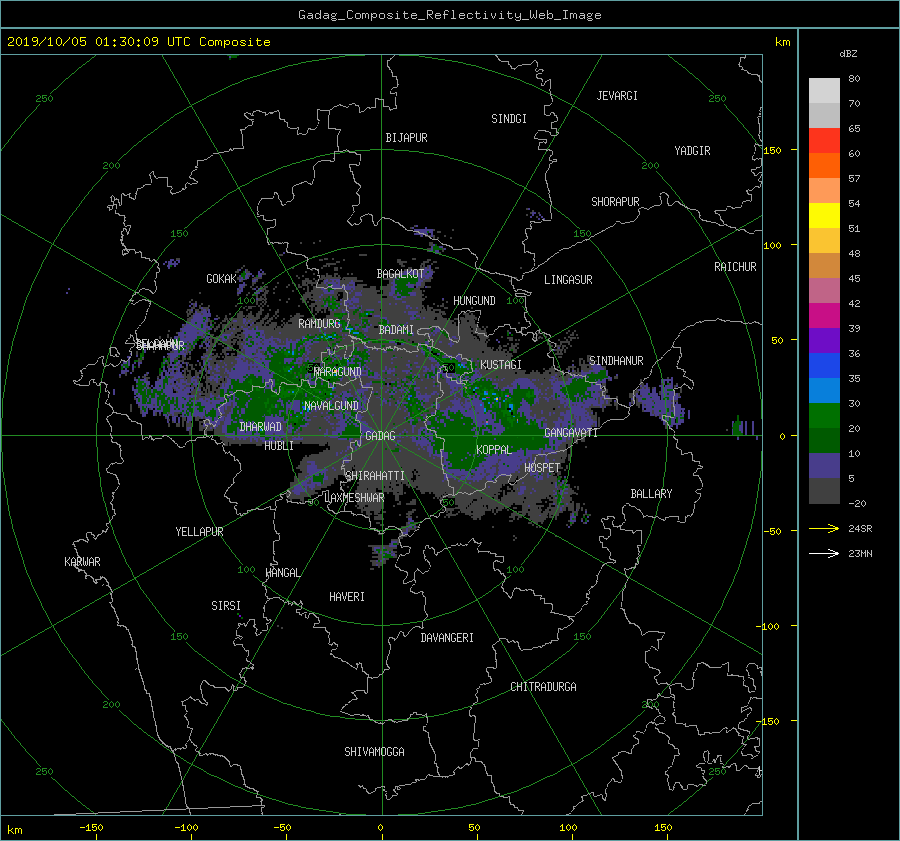The image size is (900, 841).
Task: Click the KARWAR city label
Action: [x=82, y=562]
